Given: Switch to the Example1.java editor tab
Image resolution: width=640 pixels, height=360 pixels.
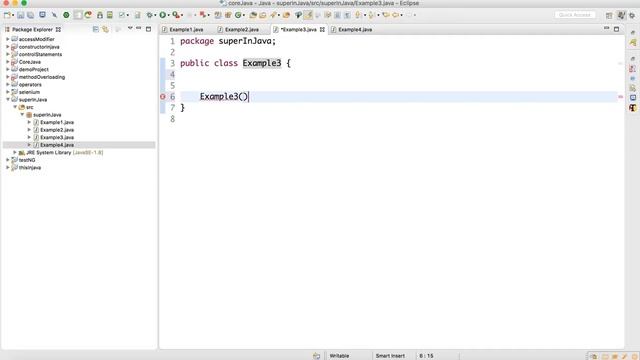Looking at the screenshot, I should tap(186, 29).
